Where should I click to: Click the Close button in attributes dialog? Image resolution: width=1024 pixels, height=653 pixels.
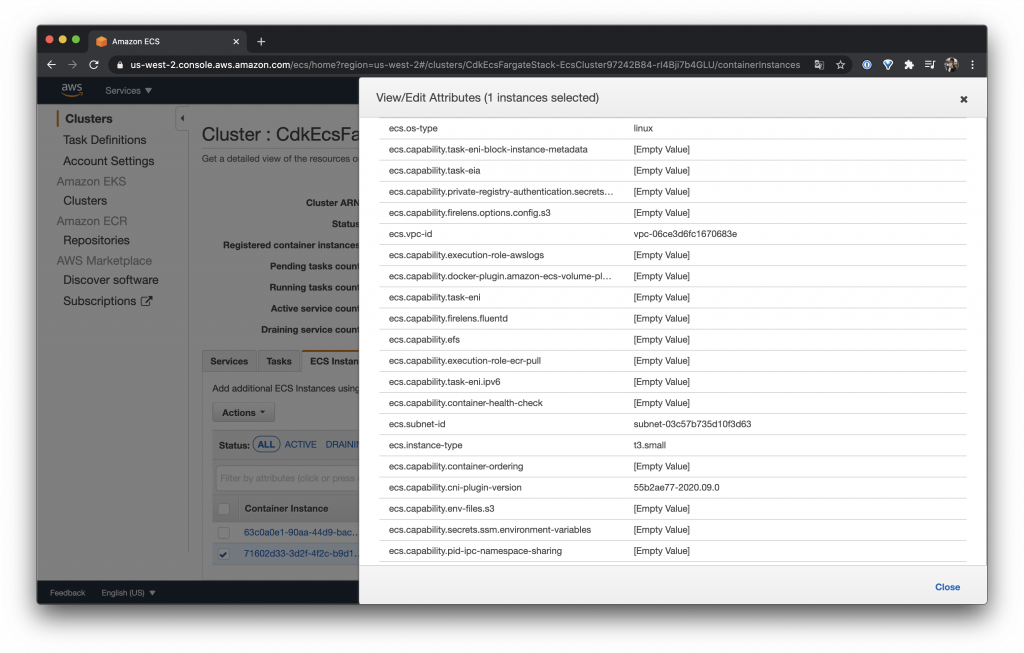click(947, 587)
